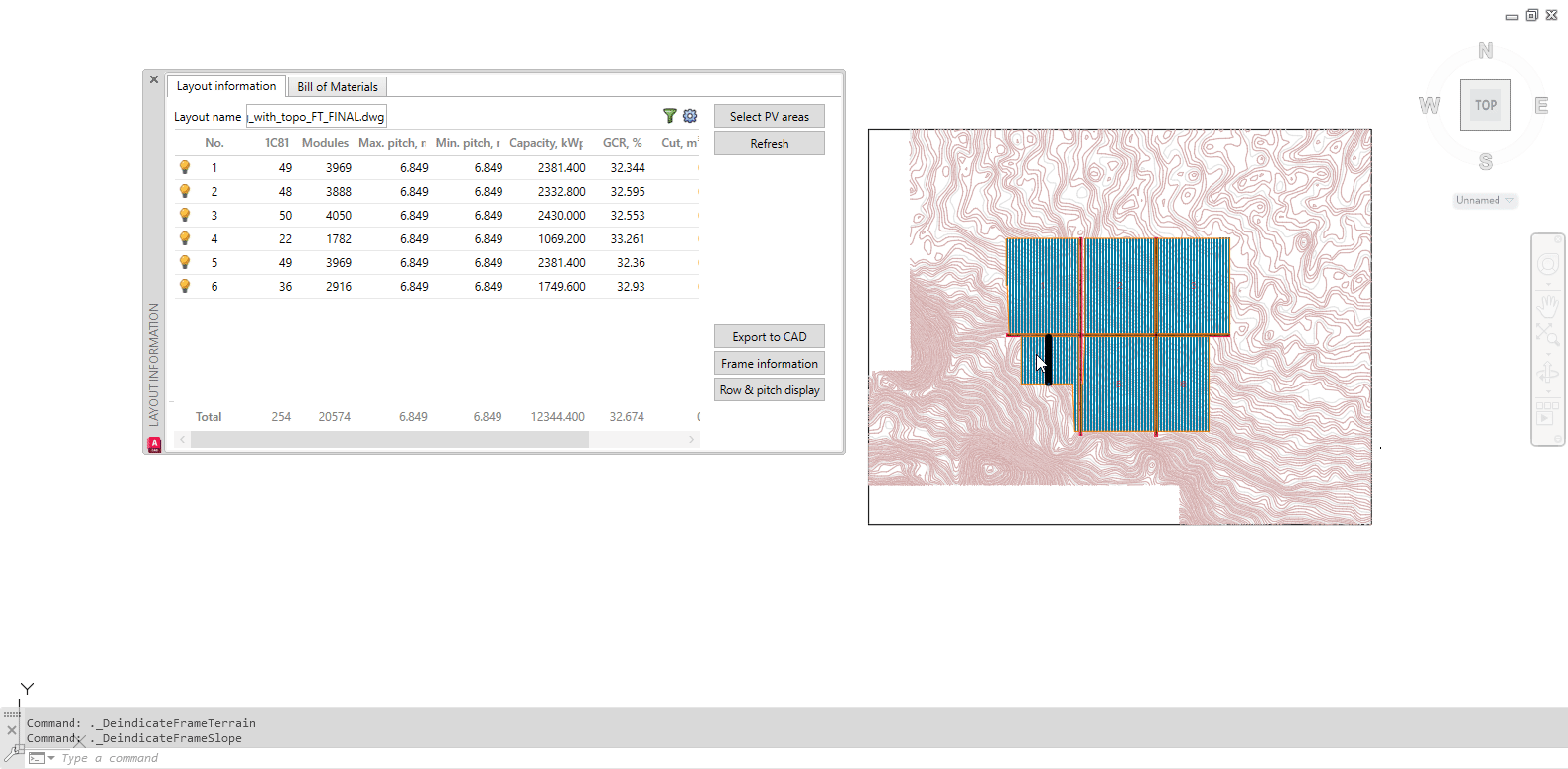Click the Select PV areas button
This screenshot has width=1568, height=769.
(770, 116)
